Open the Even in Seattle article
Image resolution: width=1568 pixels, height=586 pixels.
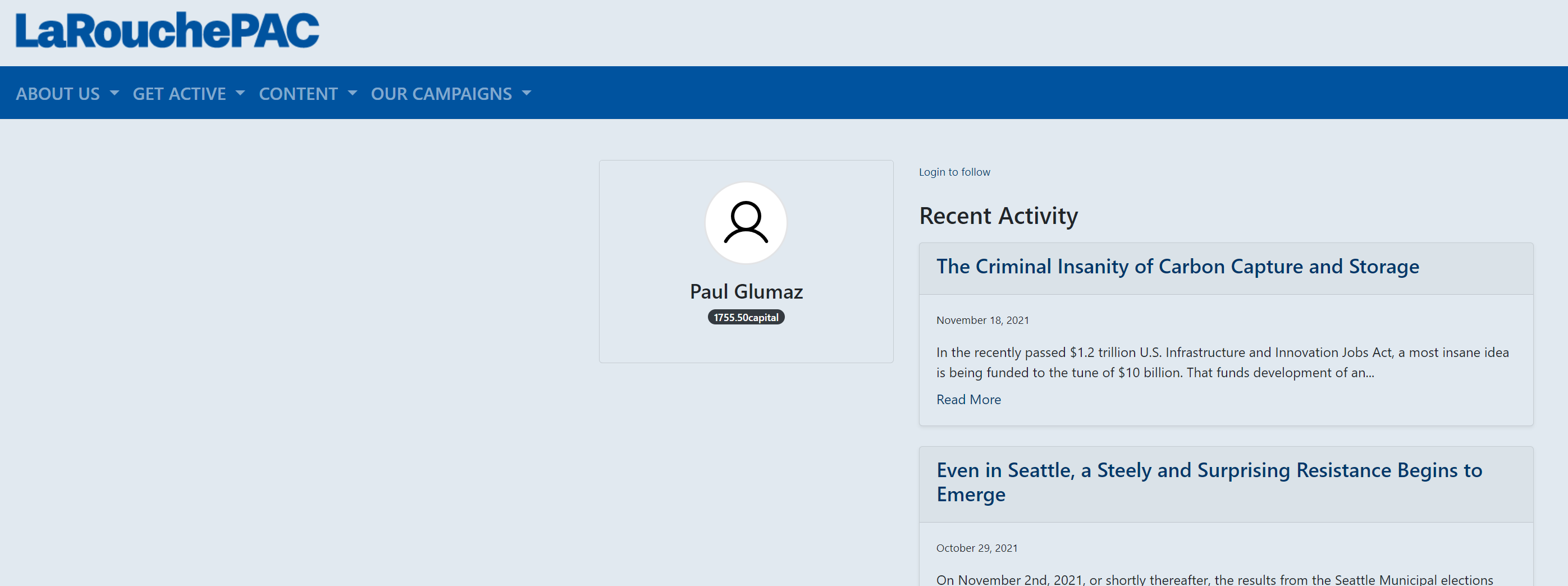coord(1209,483)
